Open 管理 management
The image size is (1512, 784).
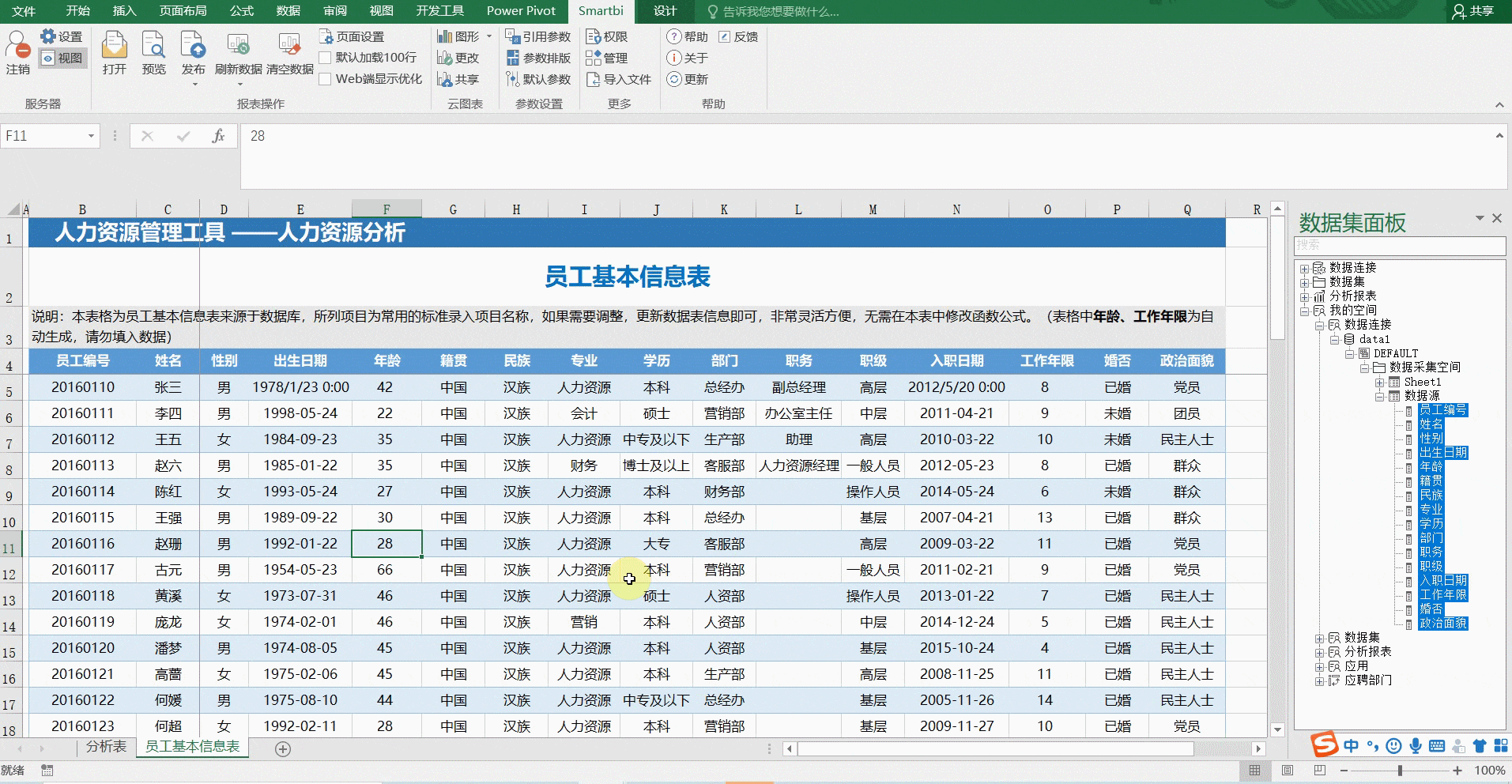pyautogui.click(x=607, y=58)
